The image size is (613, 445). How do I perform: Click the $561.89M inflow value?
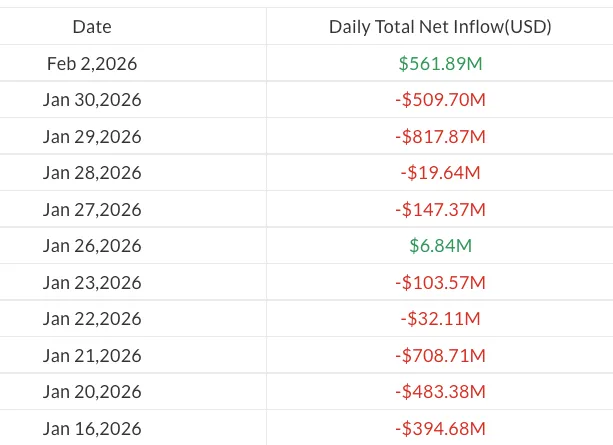click(x=440, y=63)
